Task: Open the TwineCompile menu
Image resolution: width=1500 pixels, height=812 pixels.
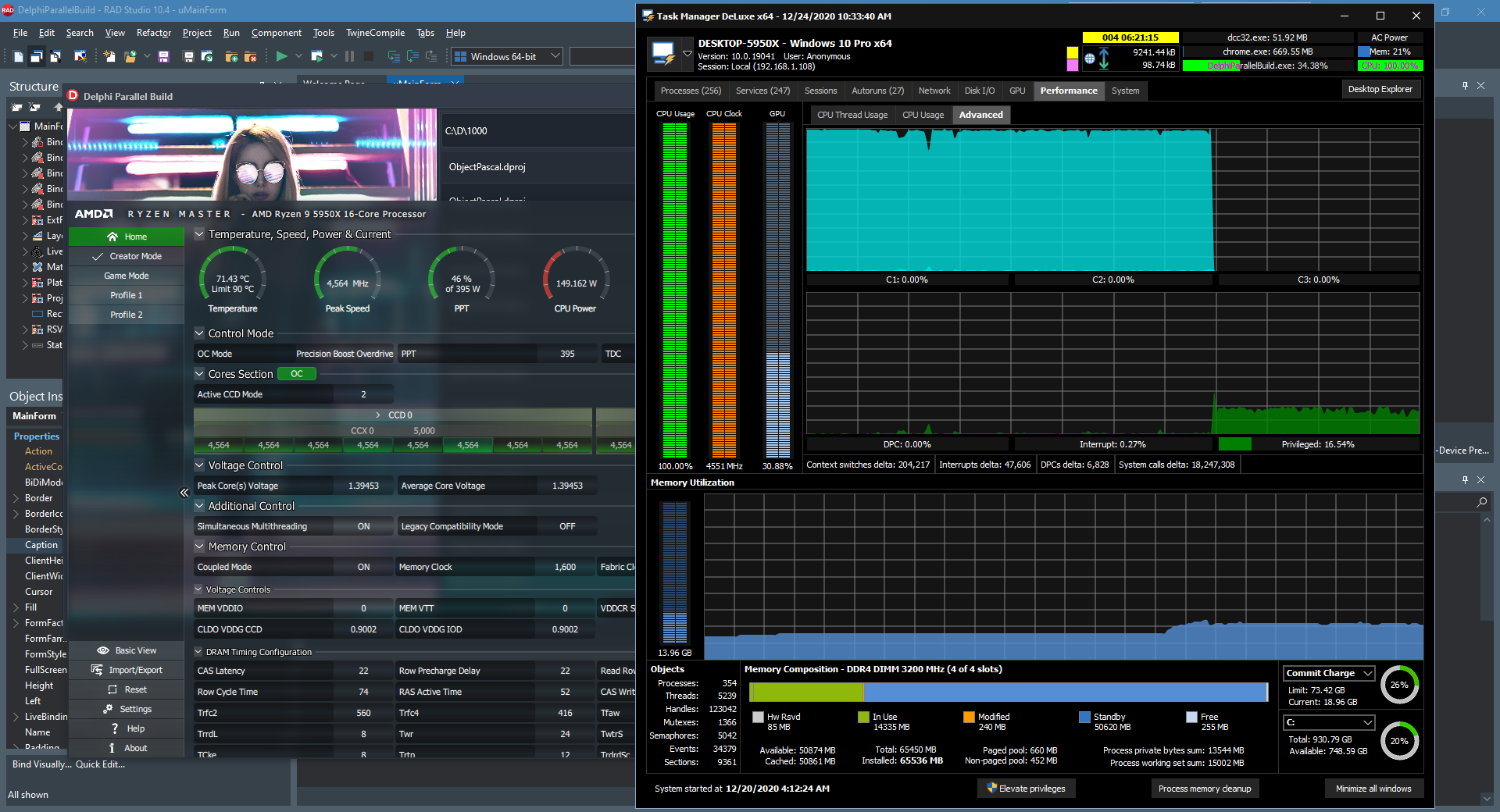Action: (375, 33)
